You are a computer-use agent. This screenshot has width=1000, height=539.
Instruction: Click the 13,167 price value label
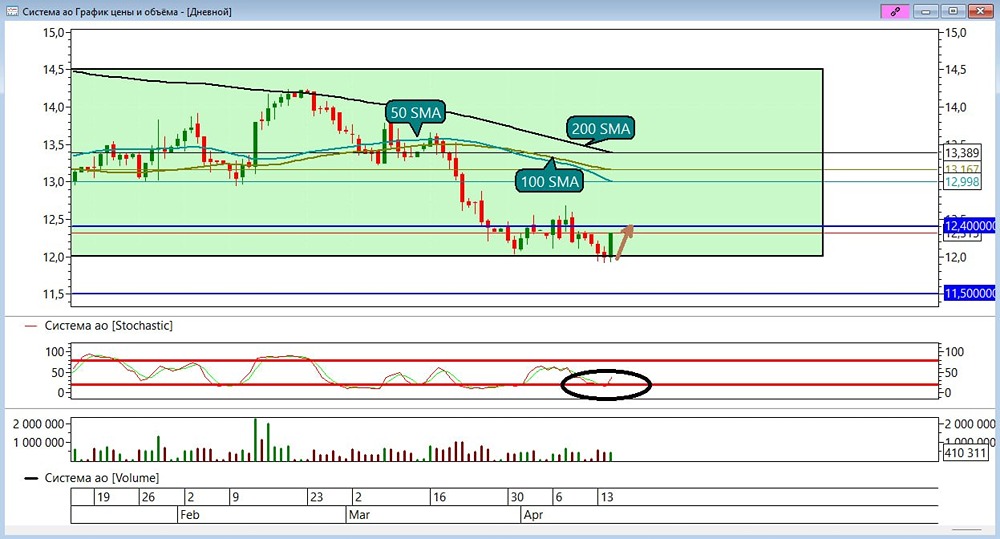click(962, 169)
